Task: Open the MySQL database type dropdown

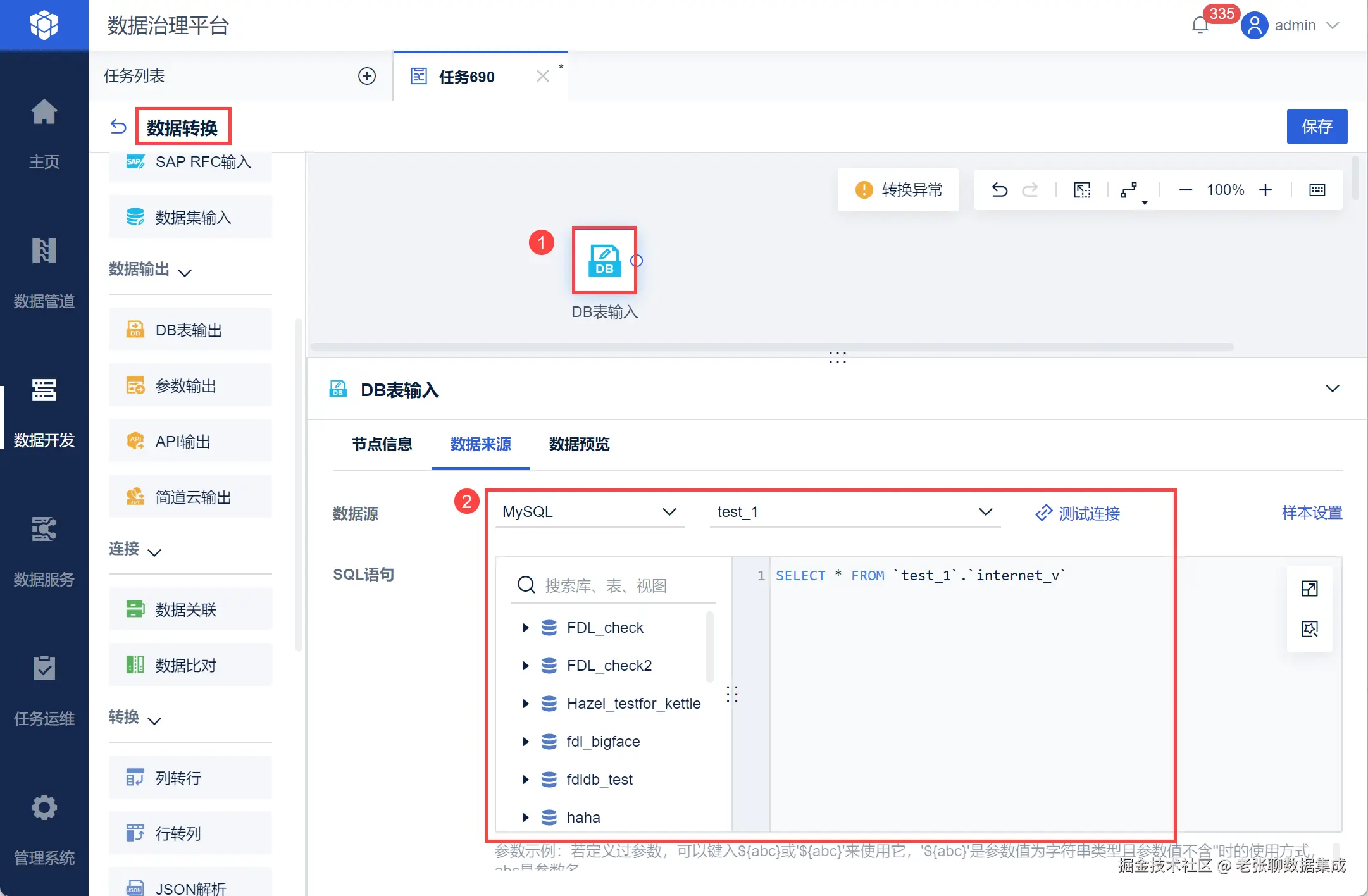Action: click(x=590, y=512)
